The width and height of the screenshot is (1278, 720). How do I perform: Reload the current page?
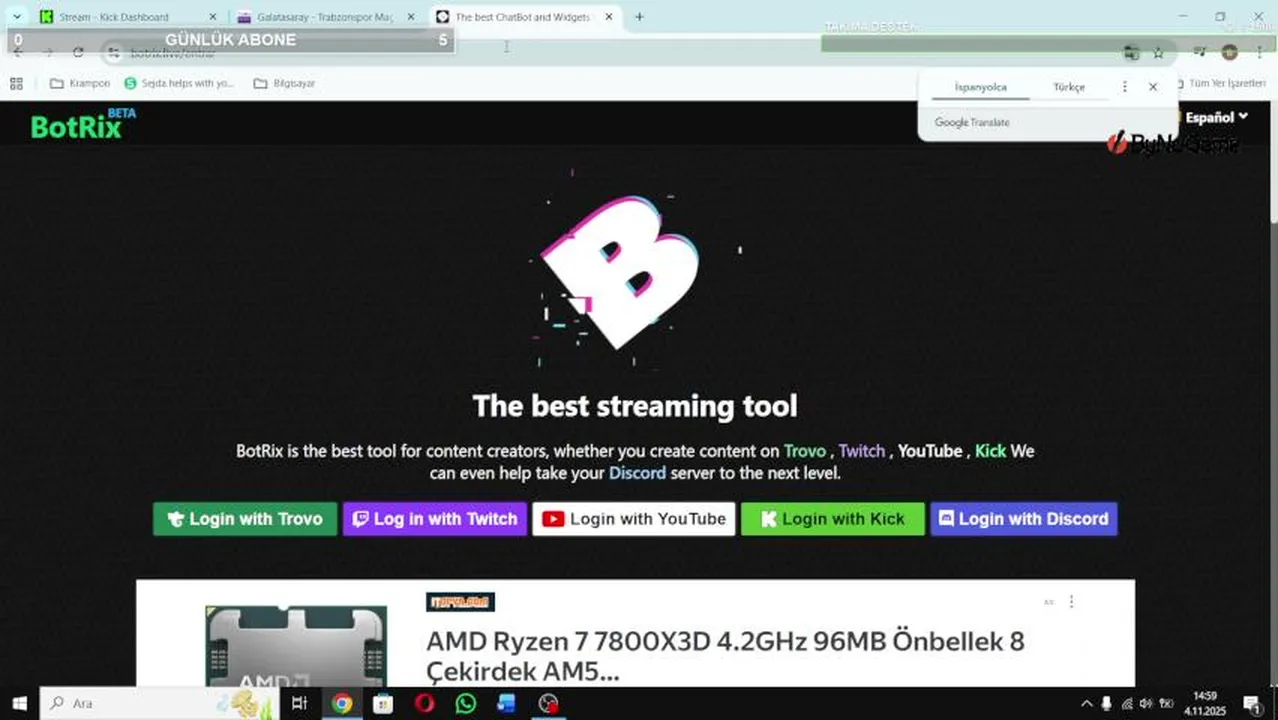tap(78, 52)
